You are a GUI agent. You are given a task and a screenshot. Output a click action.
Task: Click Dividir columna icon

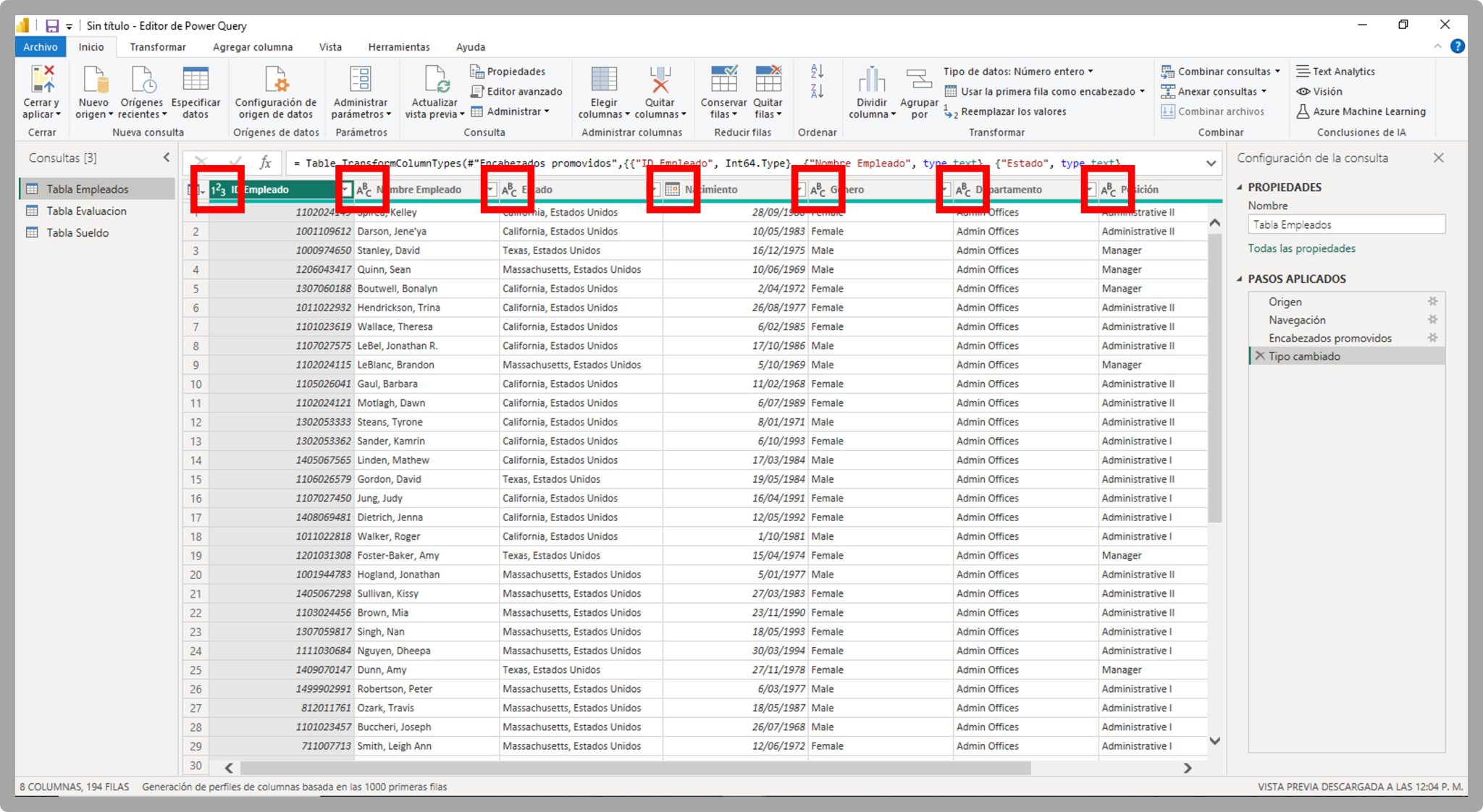[x=872, y=80]
